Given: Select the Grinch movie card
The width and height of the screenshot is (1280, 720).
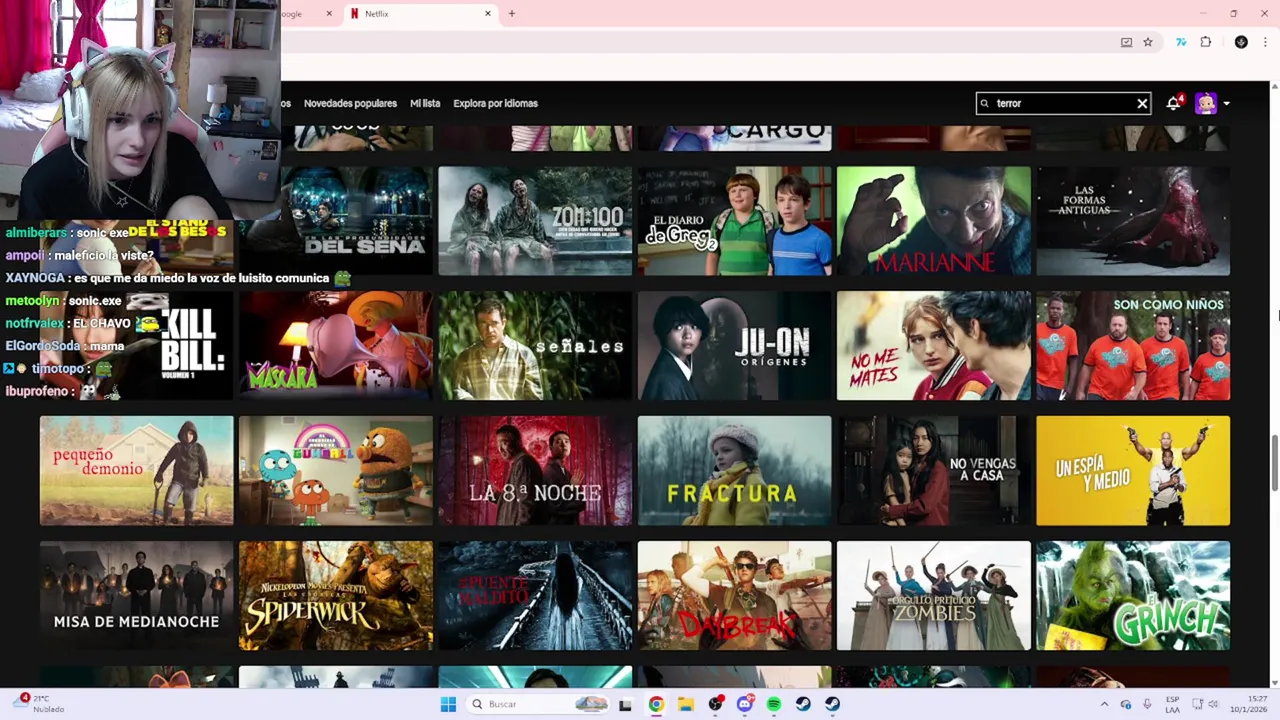Looking at the screenshot, I should 1133,596.
